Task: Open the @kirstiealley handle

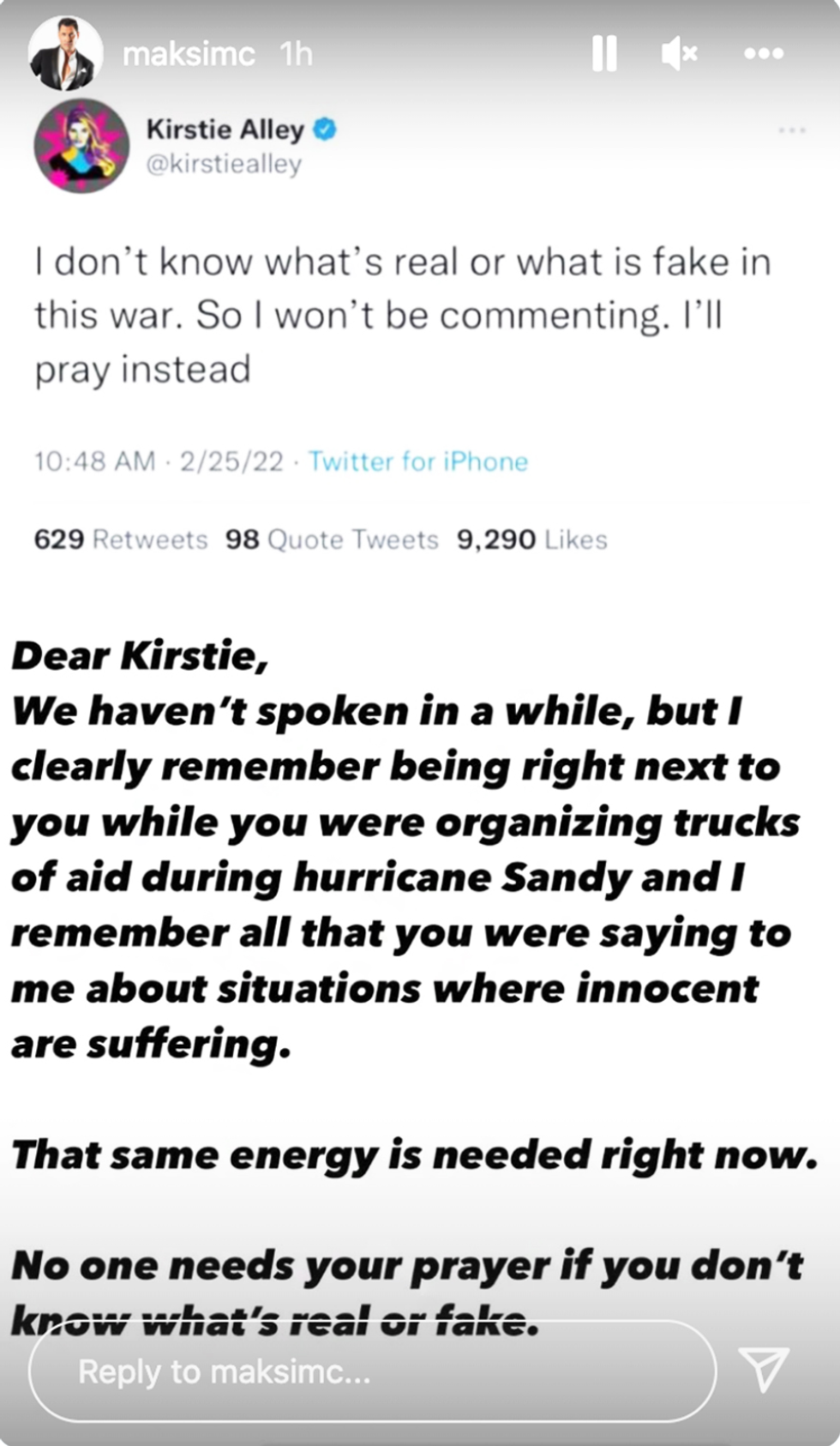Action: click(x=224, y=164)
